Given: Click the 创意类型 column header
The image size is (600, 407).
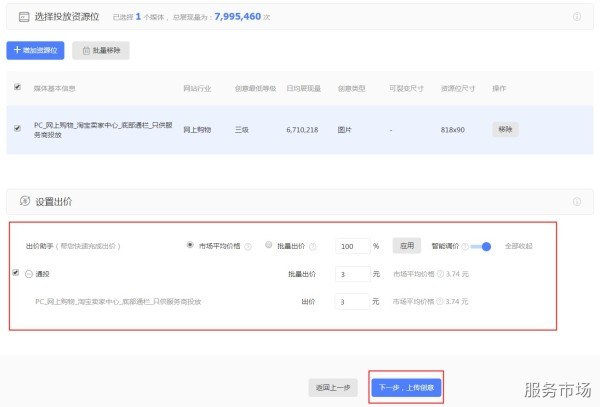Looking at the screenshot, I should (351, 88).
